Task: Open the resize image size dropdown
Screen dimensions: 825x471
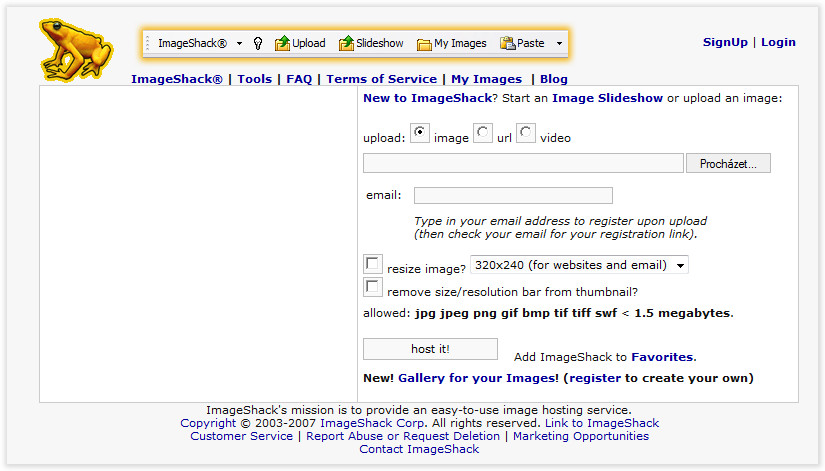Action: (579, 265)
